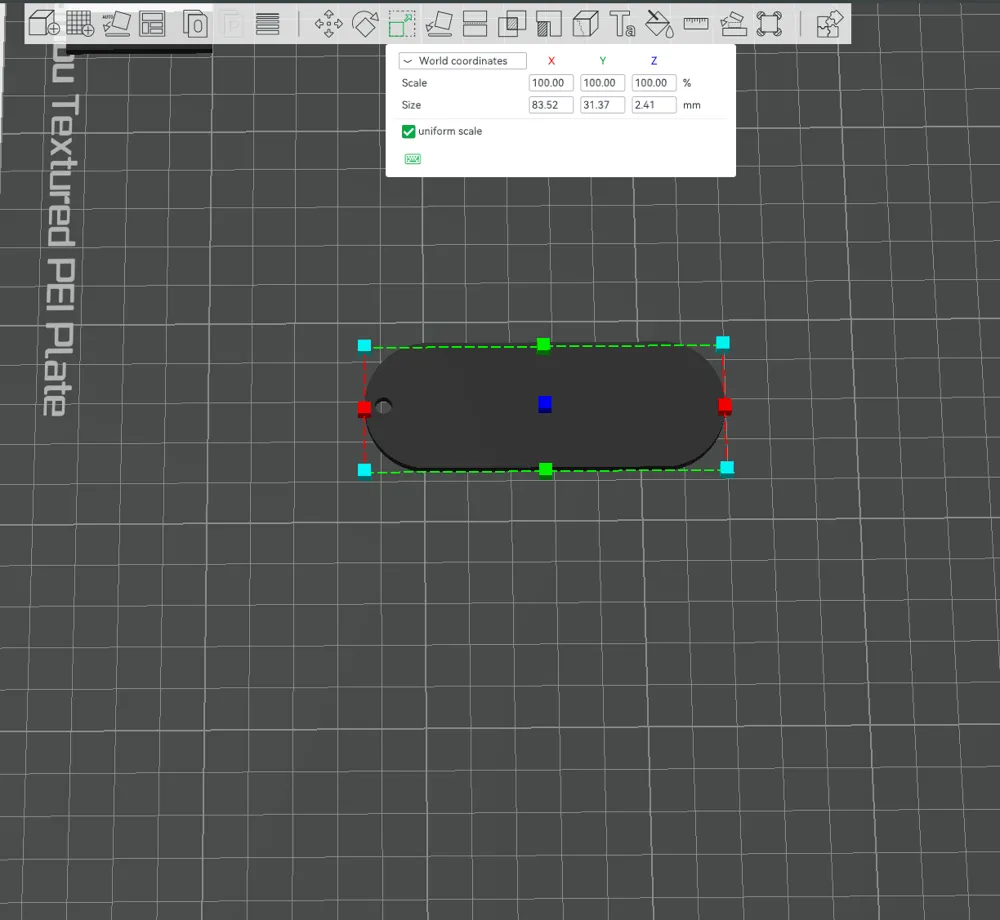Select the Move tool
The image size is (1000, 920).
tap(328, 24)
